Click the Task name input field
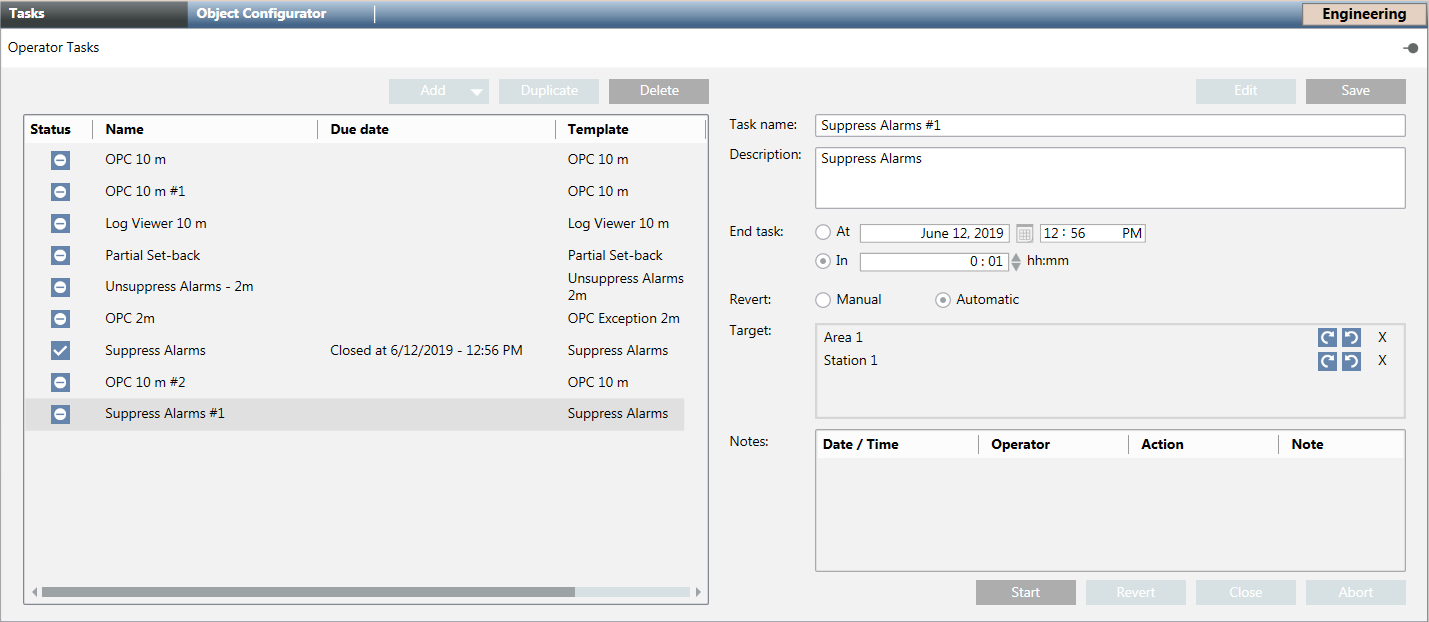This screenshot has width=1429, height=622. click(x=1110, y=126)
